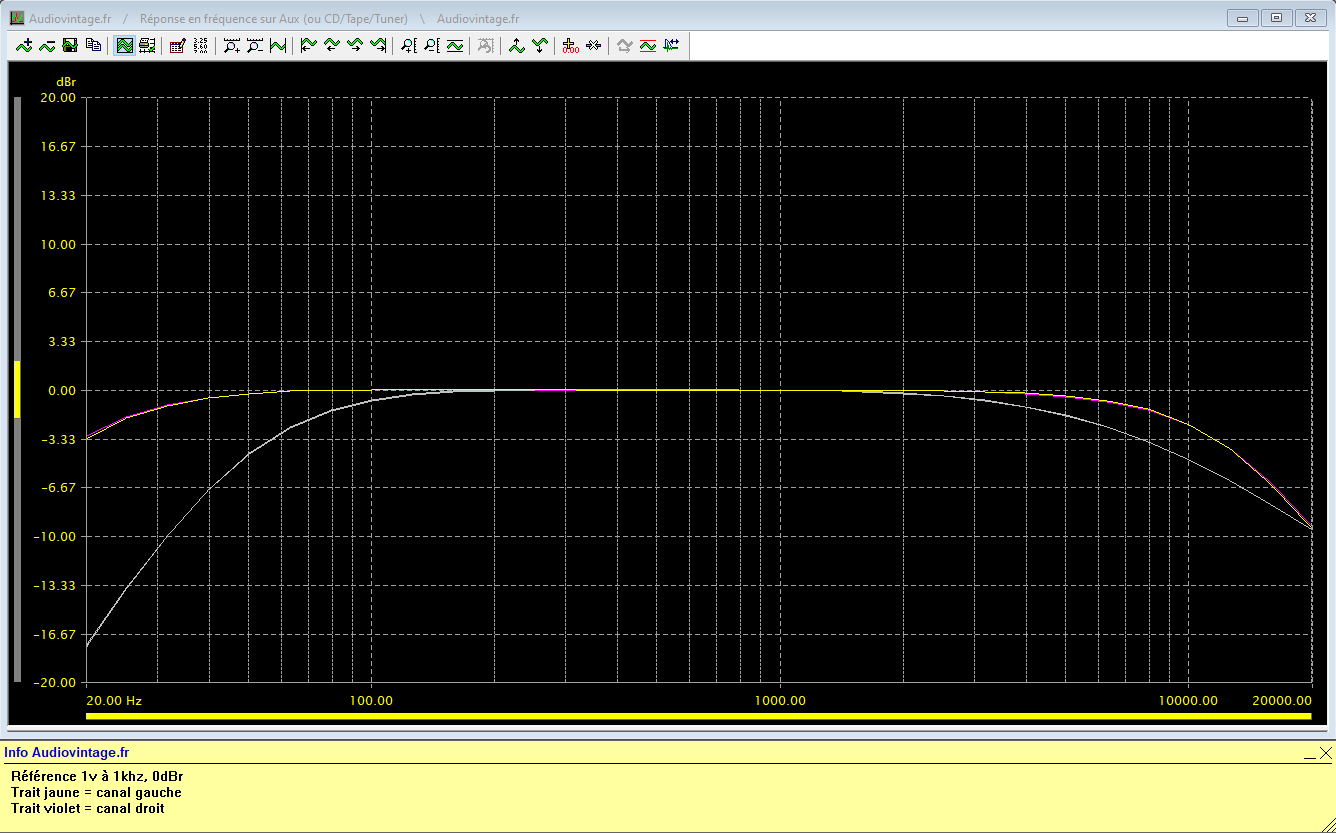Zoom in horizontally with magnifier plus icon
The width and height of the screenshot is (1336, 833).
[232, 45]
